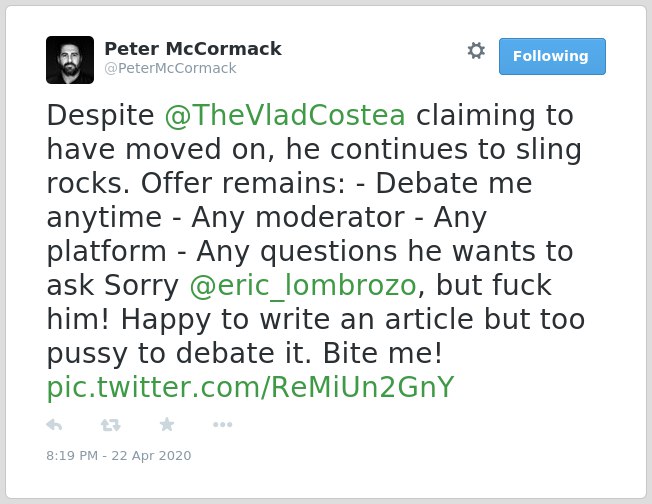Open the @TheVladCostea mention link
652x504 pixels.
(285, 115)
